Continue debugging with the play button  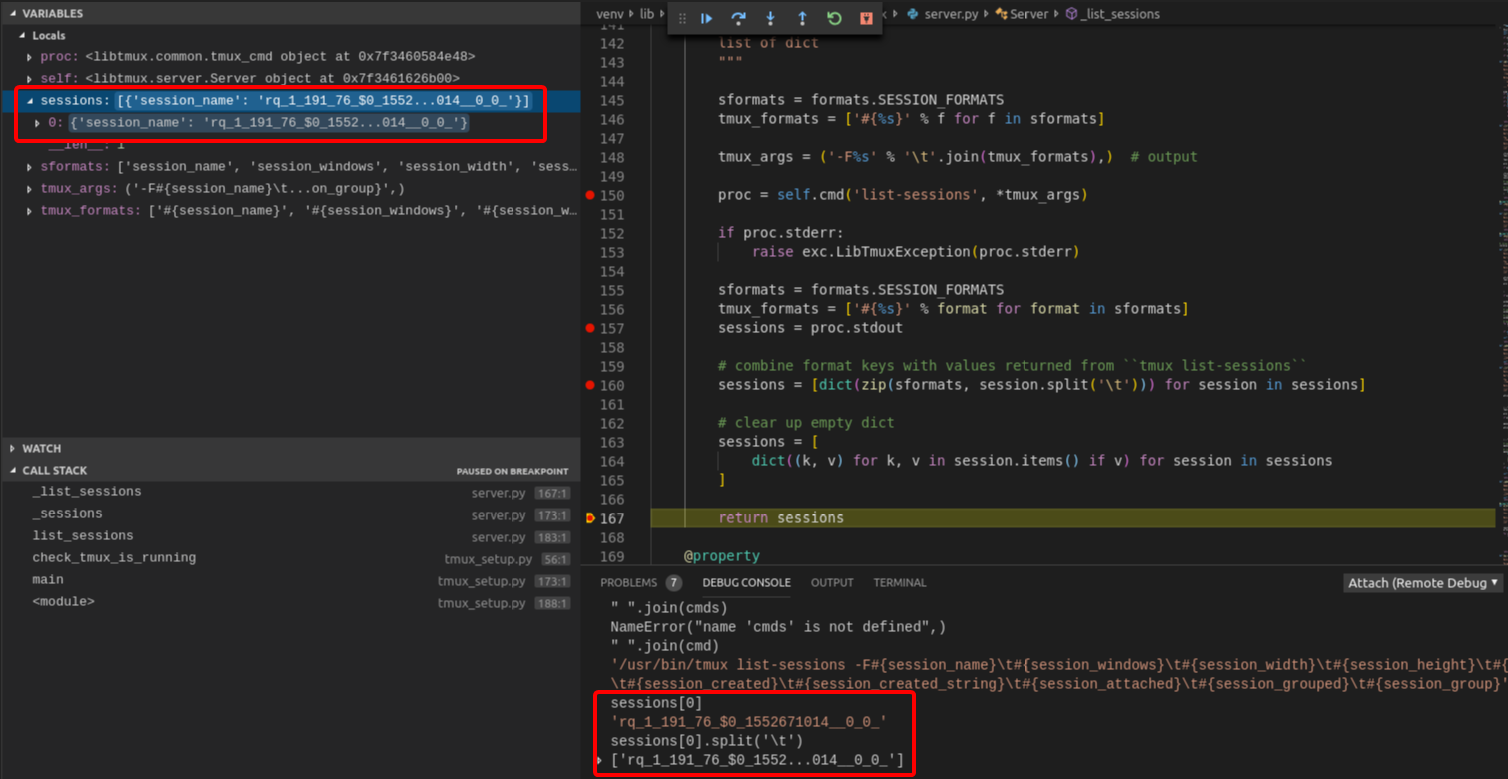tap(706, 18)
